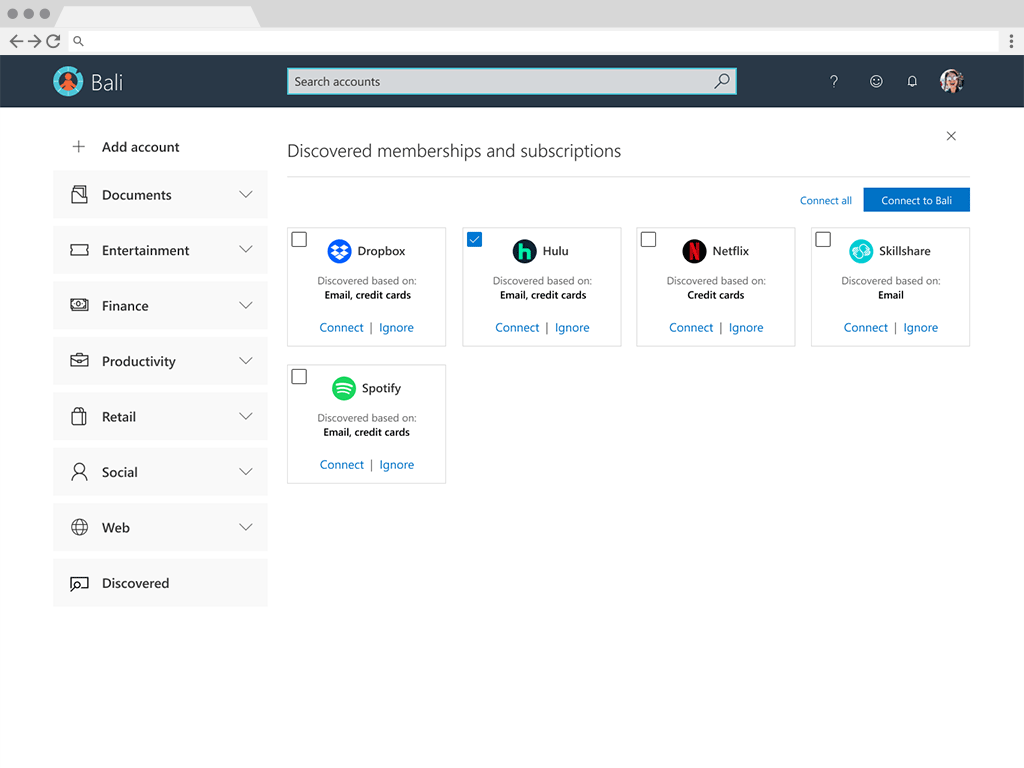Open the Finance category label
Screen dimensions: 1024x768
(x=125, y=306)
